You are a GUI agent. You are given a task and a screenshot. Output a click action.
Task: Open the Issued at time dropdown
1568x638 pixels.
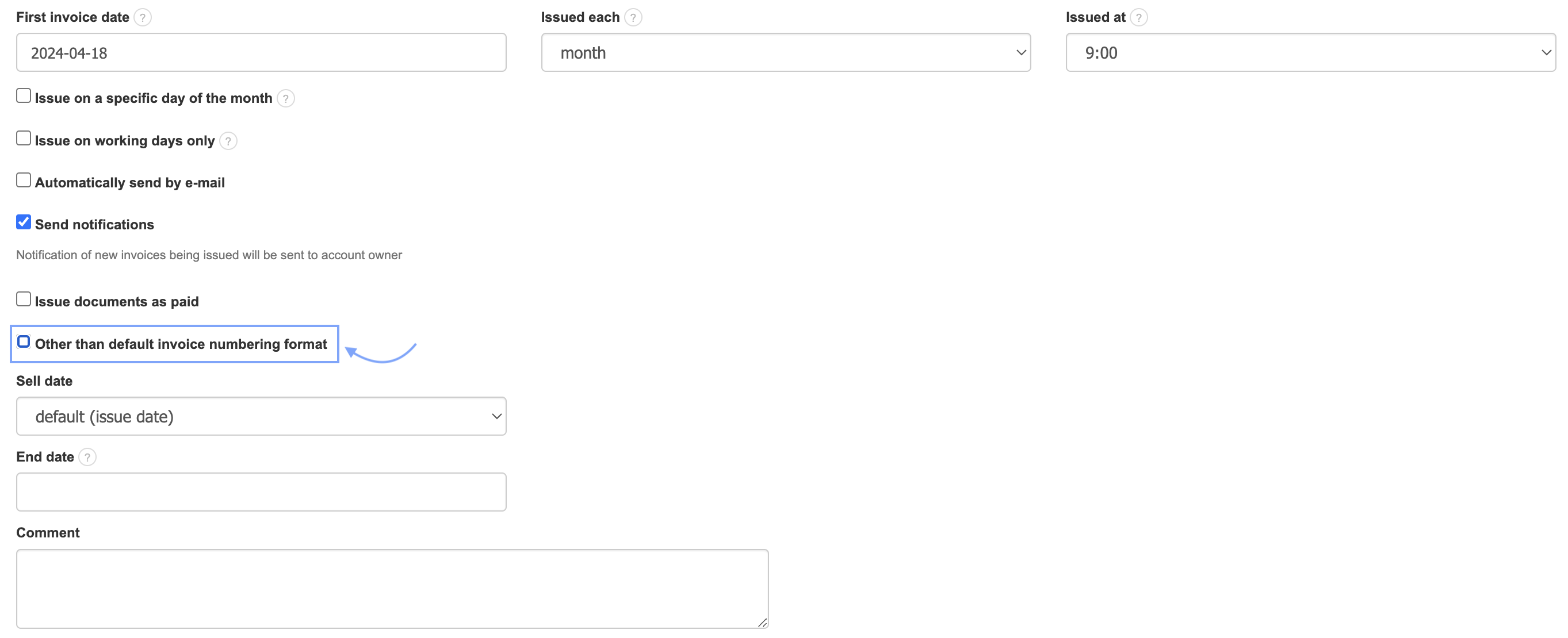[x=1310, y=53]
